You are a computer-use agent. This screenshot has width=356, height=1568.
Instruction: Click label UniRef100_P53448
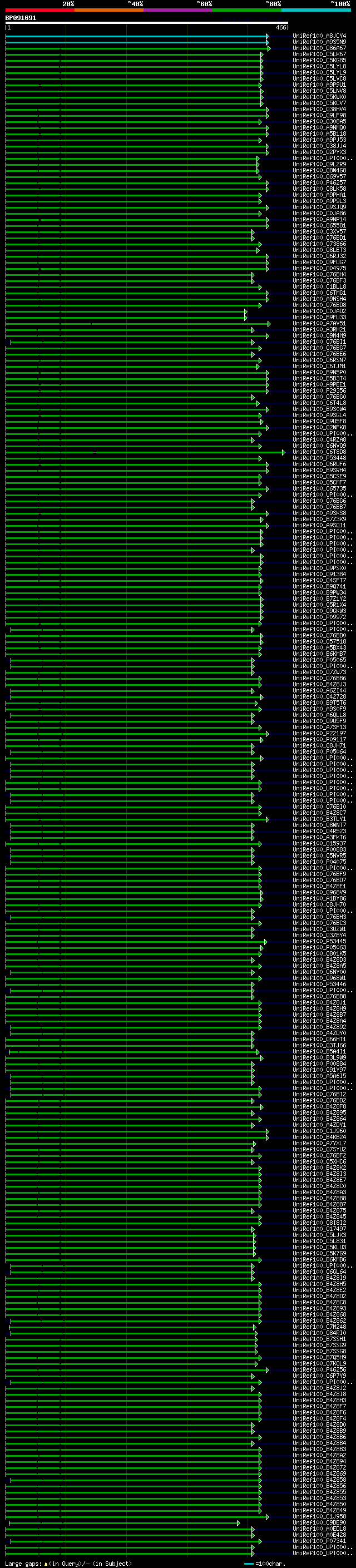[x=319, y=458]
